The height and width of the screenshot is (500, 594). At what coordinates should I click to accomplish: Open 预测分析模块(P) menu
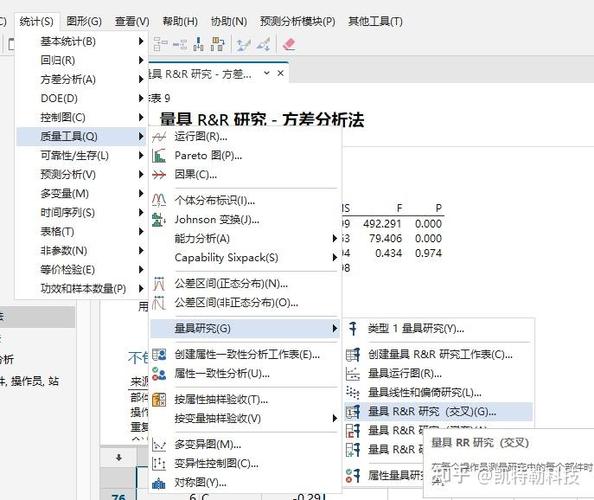point(298,21)
